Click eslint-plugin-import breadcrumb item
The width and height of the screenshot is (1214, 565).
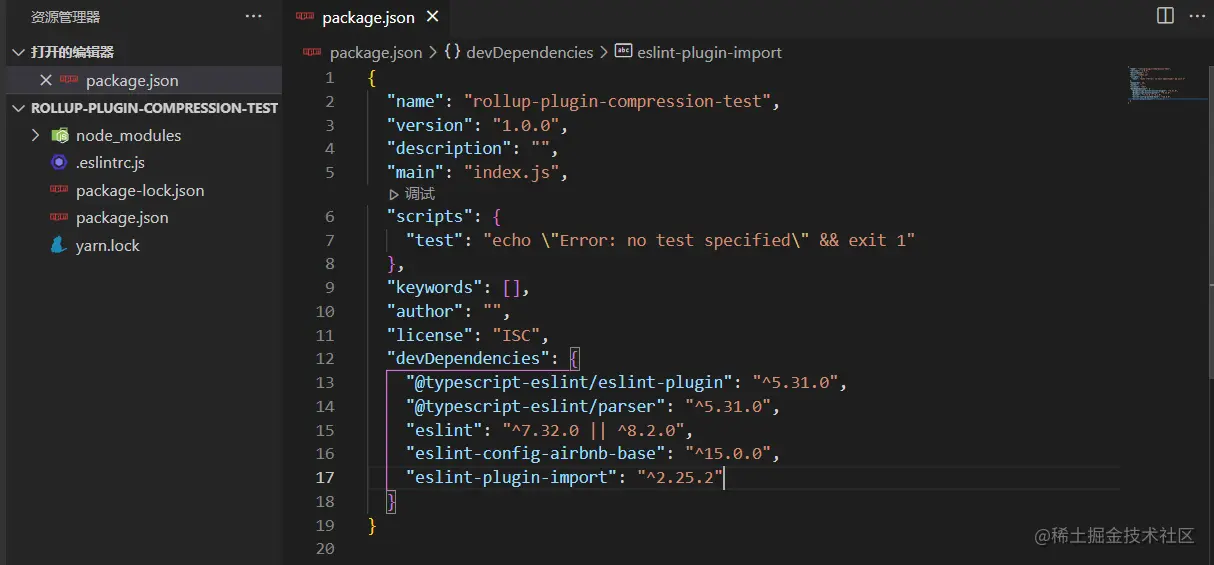709,52
